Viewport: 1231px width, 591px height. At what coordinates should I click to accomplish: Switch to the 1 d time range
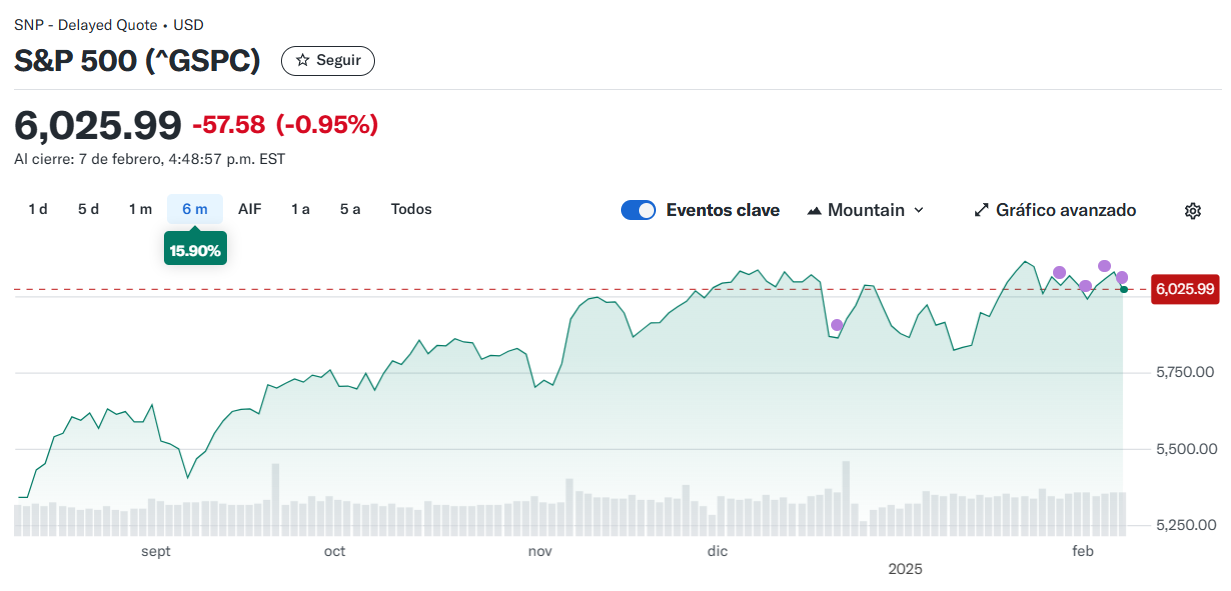click(x=38, y=209)
